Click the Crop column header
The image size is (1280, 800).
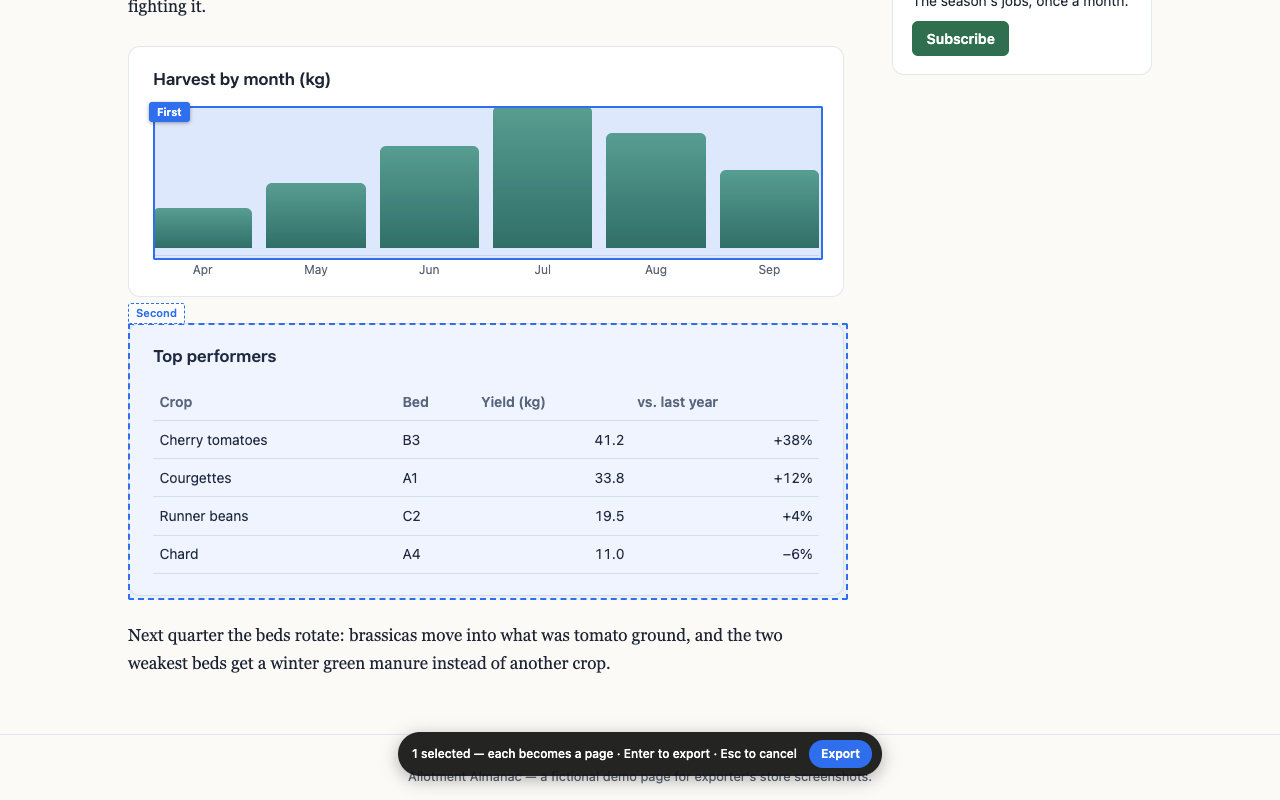tap(176, 402)
